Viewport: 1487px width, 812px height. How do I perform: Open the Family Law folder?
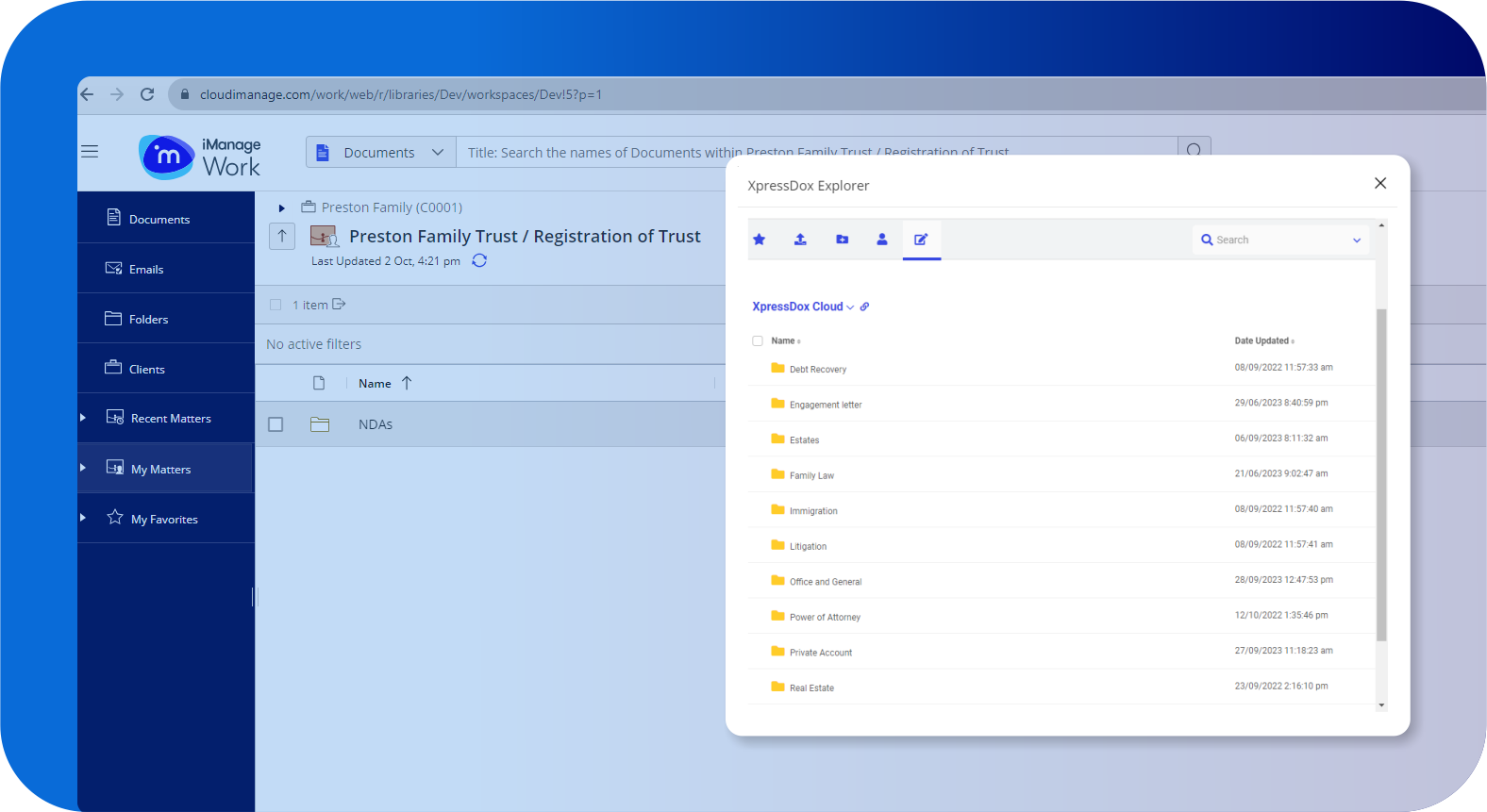(811, 475)
